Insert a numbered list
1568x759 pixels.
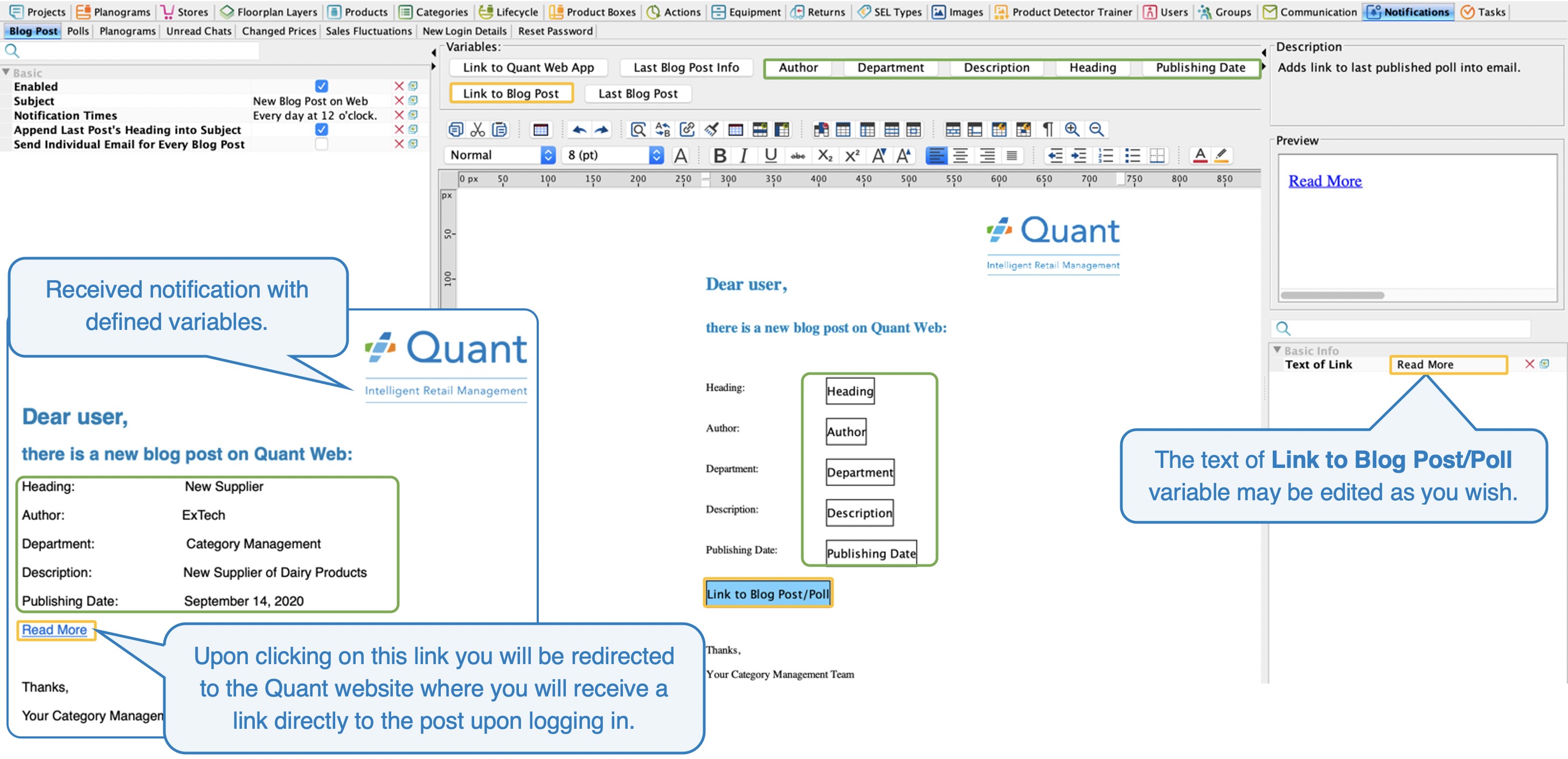coord(1105,156)
